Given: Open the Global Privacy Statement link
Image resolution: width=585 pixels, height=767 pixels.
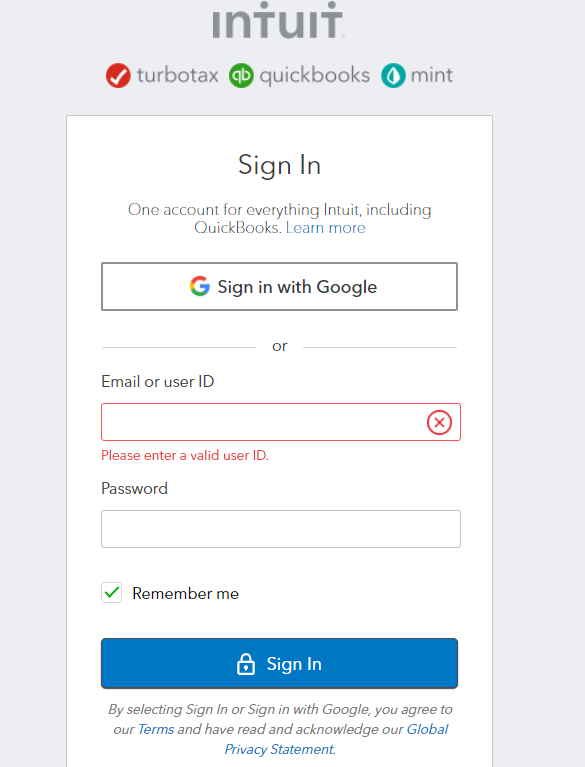Looking at the screenshot, I should [336, 739].
